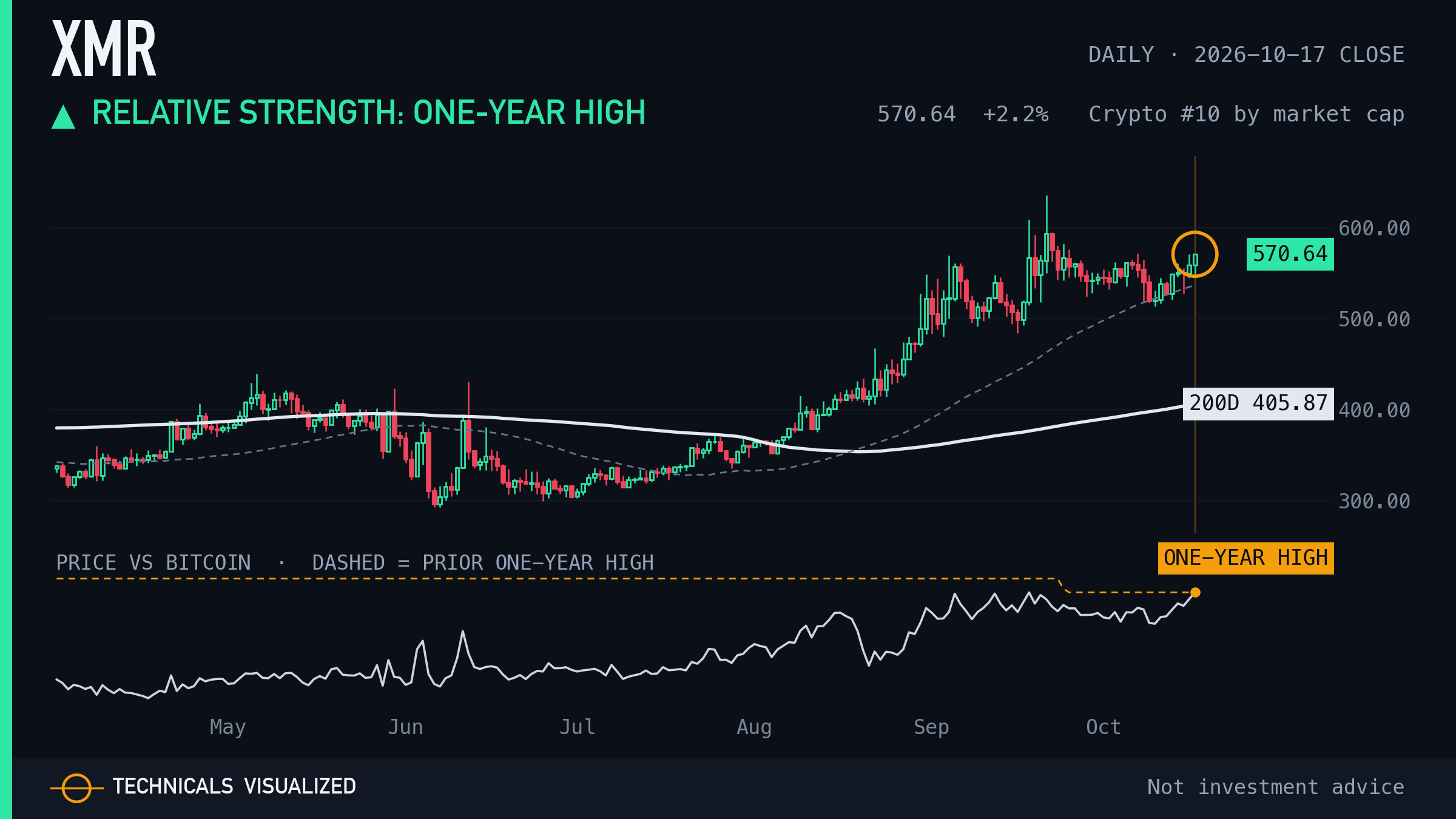Click 'DASHED = PRIOR ONE-YEAR HIGH' legend text
The height and width of the screenshot is (819, 1456).
[x=483, y=563]
